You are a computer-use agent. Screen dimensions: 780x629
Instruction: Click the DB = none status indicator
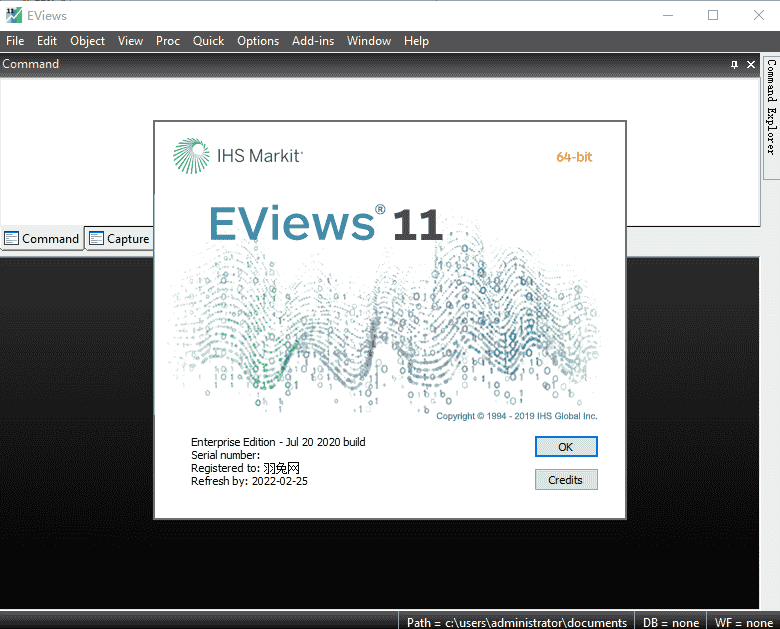tap(671, 622)
